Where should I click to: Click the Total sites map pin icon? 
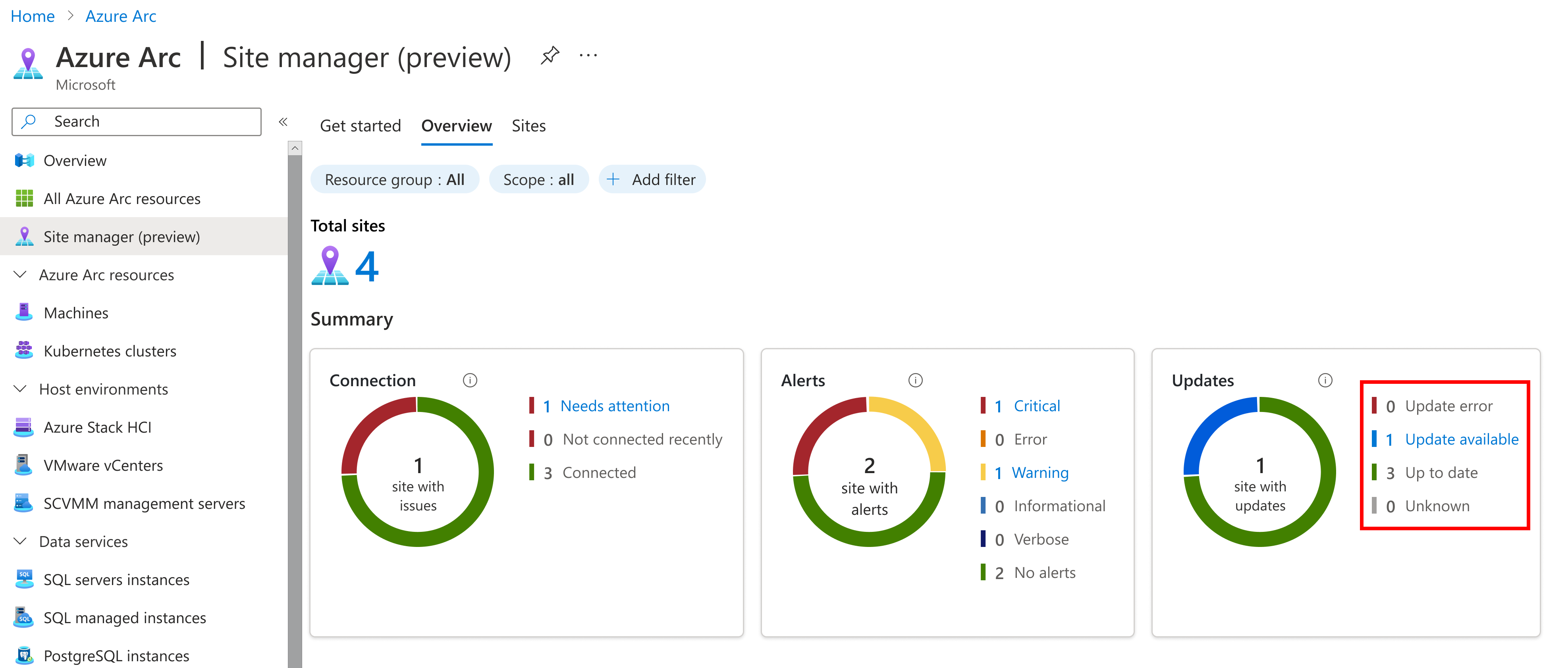(x=329, y=266)
